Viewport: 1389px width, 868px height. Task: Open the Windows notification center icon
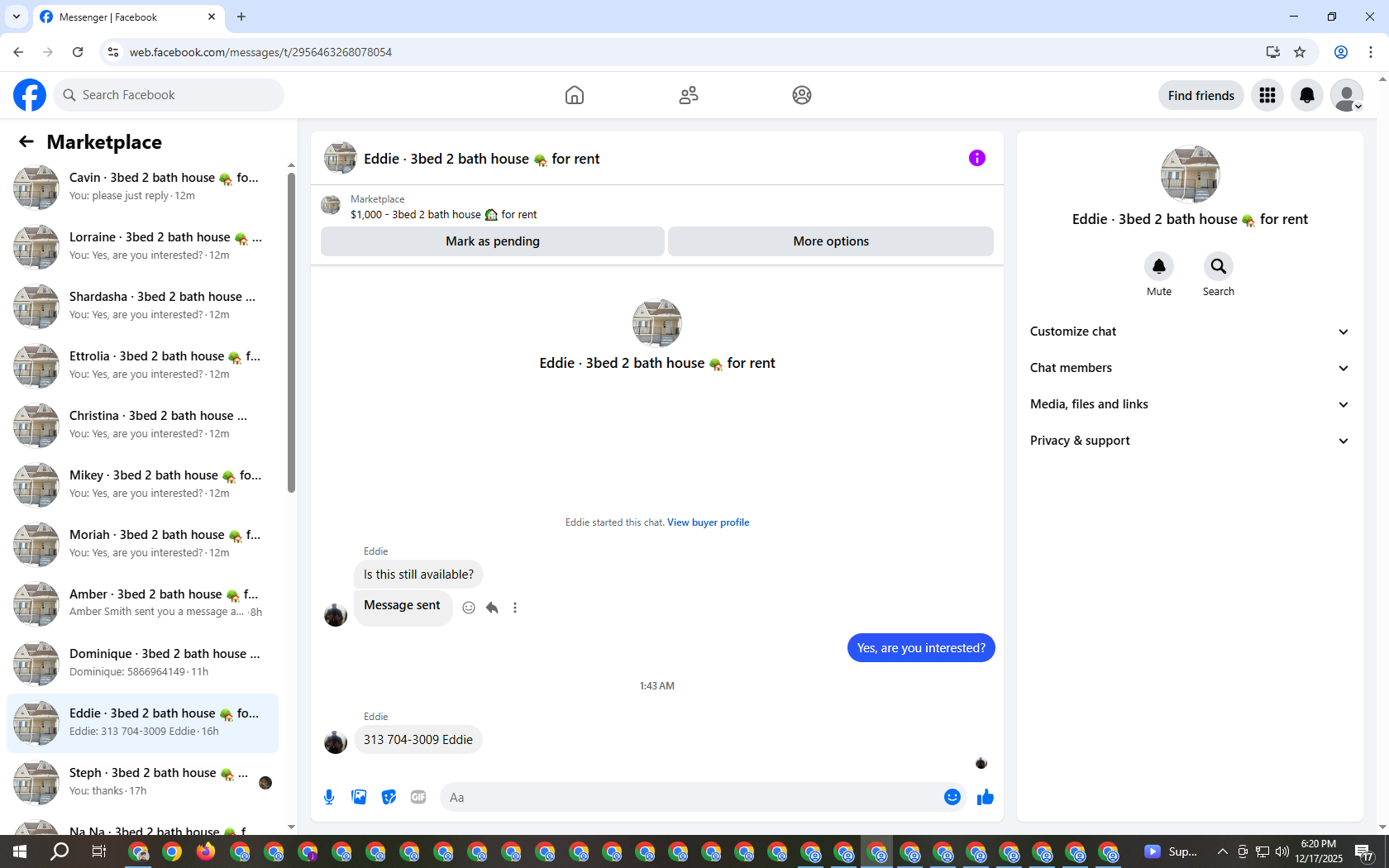pos(1365,851)
